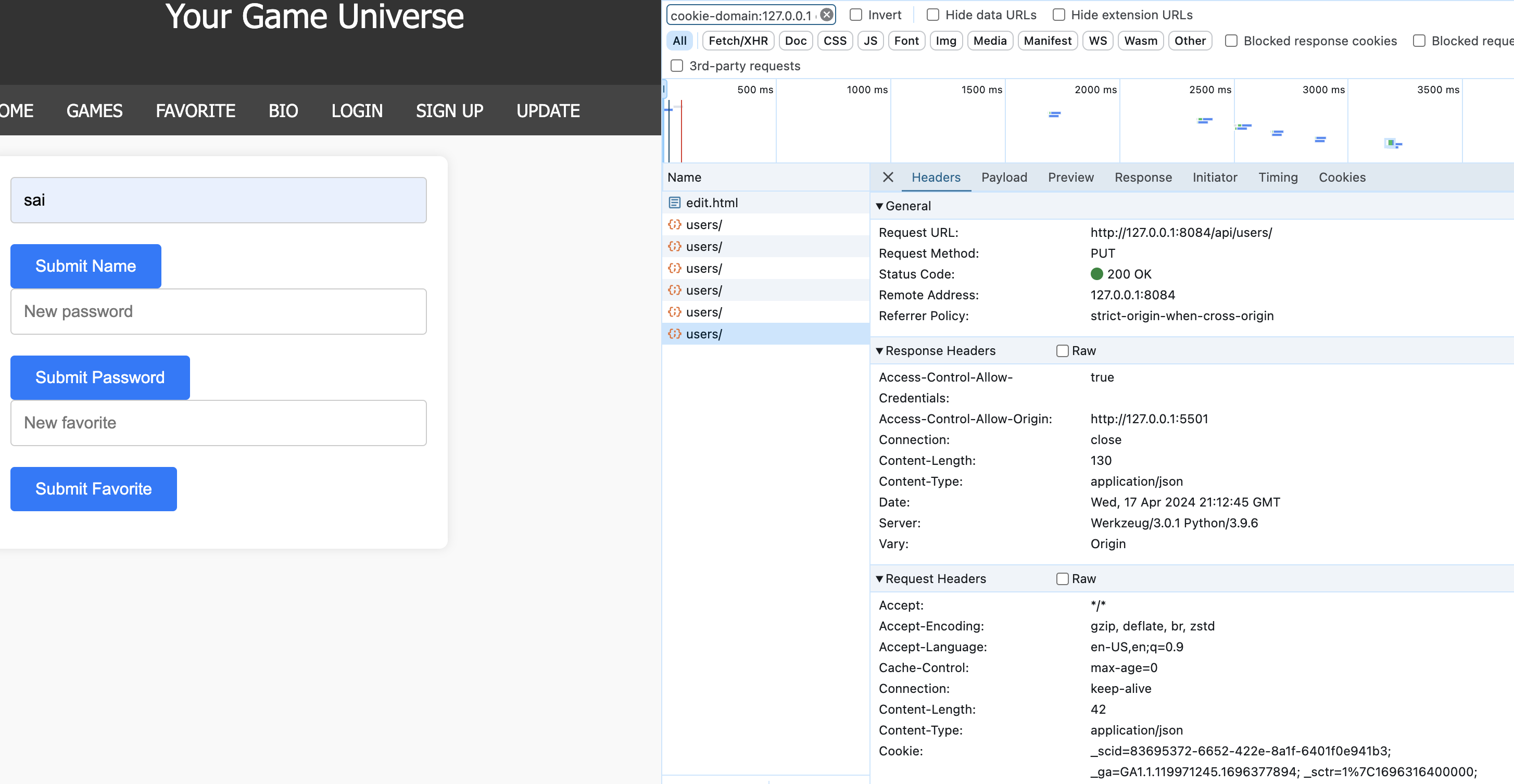Image resolution: width=1514 pixels, height=784 pixels.
Task: Go to the SIGN UP page
Action: tap(450, 110)
